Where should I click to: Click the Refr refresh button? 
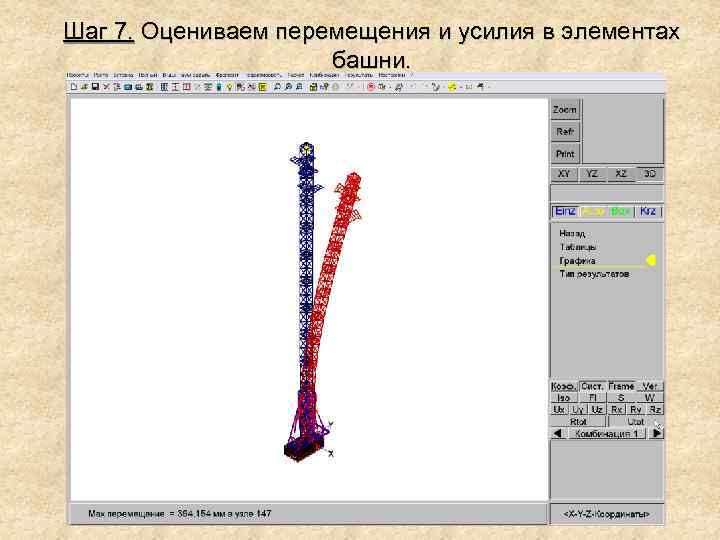565,132
